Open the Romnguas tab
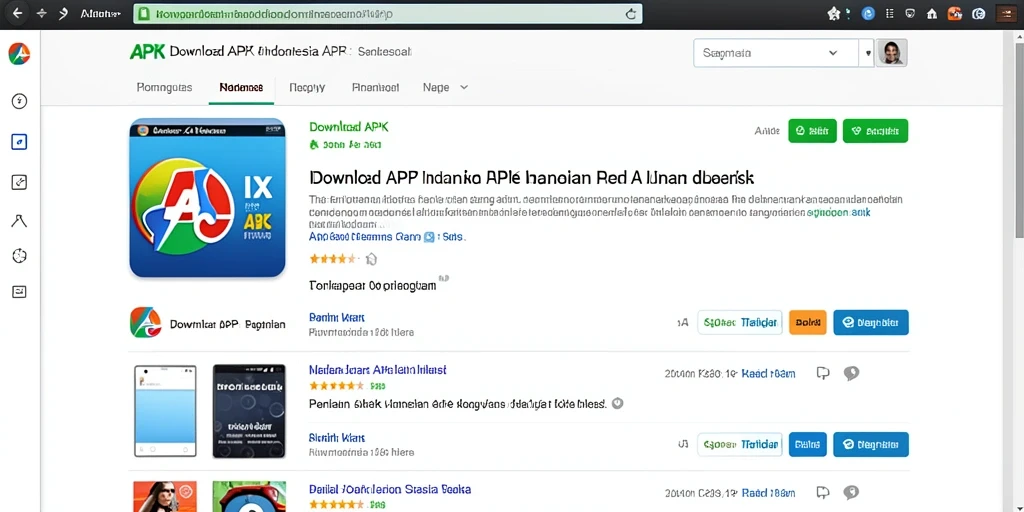The image size is (1024, 512). (165, 88)
